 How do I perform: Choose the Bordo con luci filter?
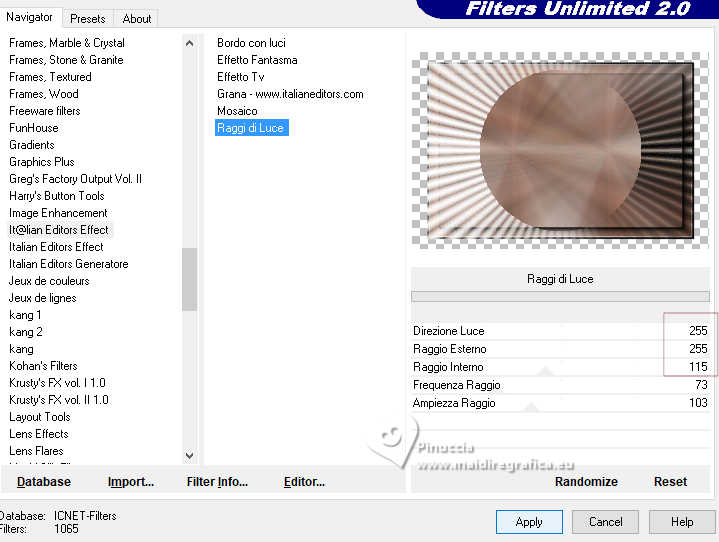(251, 43)
